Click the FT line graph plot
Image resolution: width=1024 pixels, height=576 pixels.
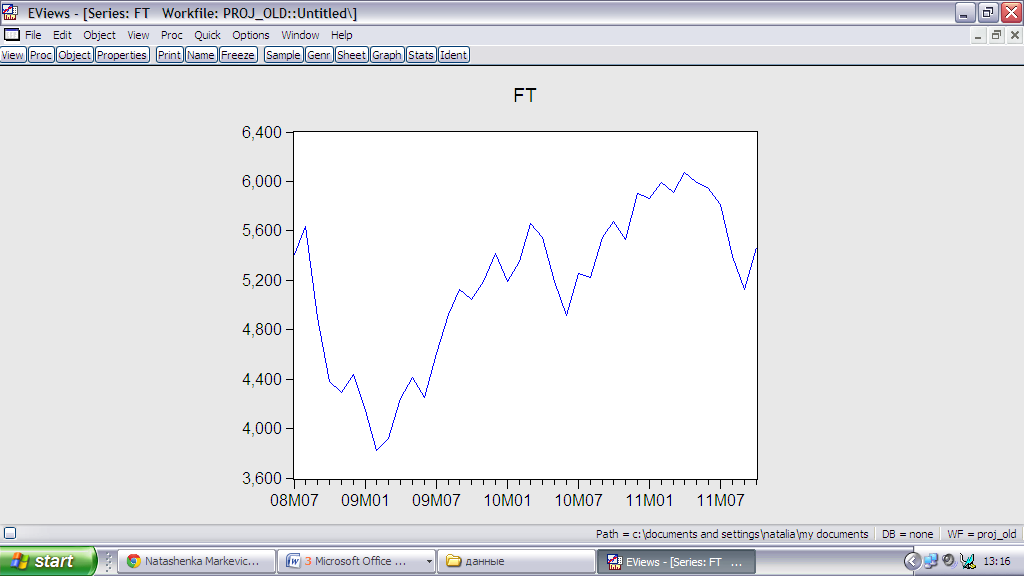526,305
